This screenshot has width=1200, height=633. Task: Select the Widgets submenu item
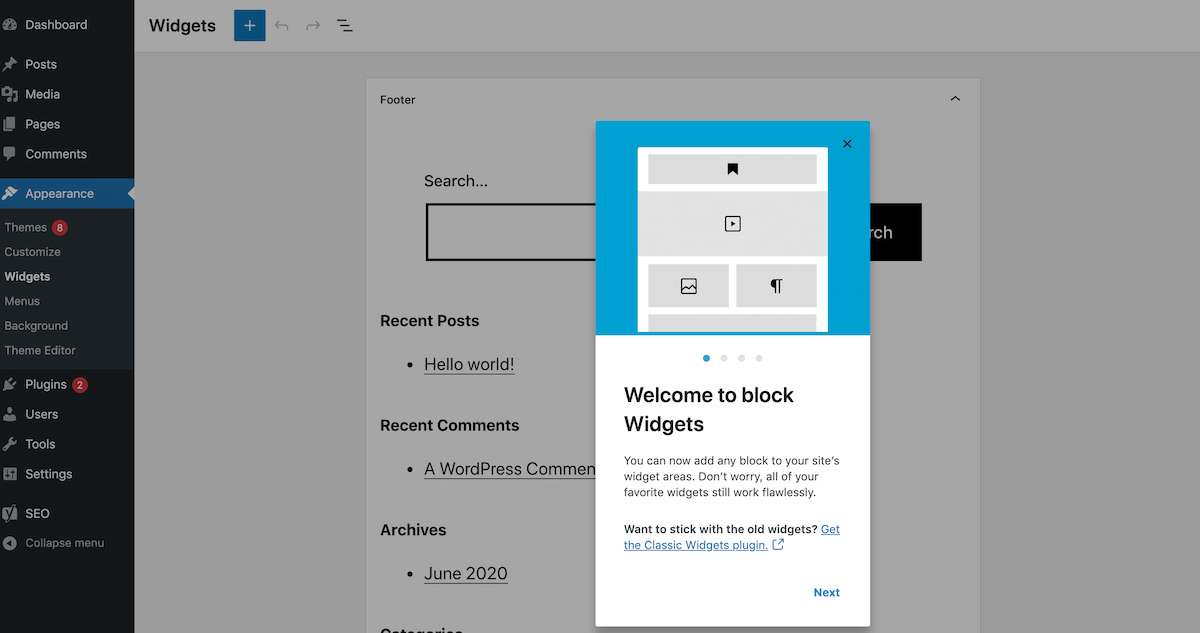(x=27, y=277)
